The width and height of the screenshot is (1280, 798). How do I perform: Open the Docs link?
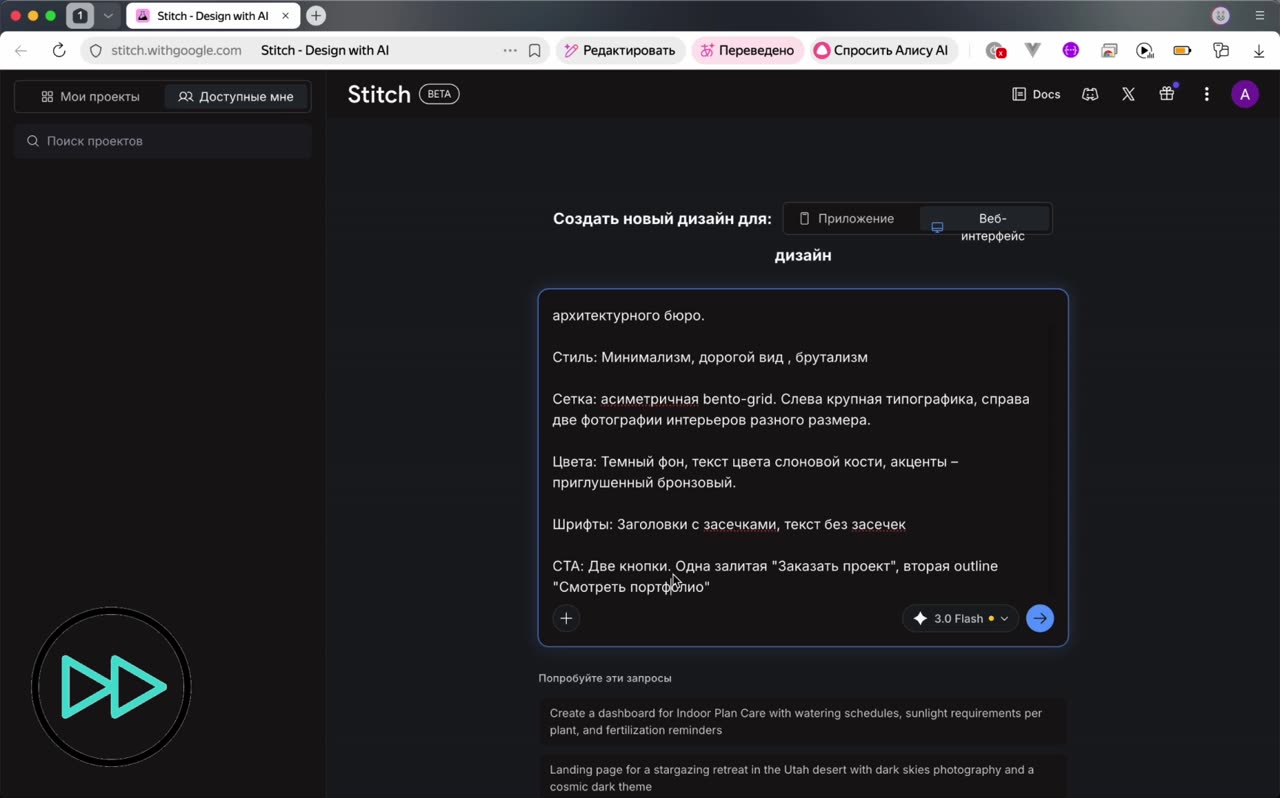click(x=1036, y=94)
